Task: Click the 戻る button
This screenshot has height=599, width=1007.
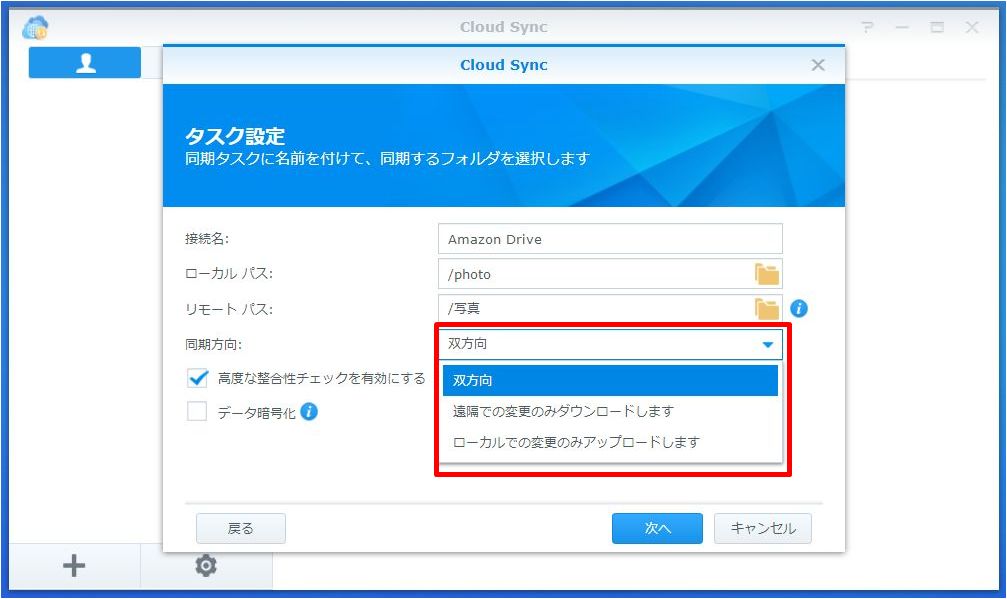Action: (240, 528)
